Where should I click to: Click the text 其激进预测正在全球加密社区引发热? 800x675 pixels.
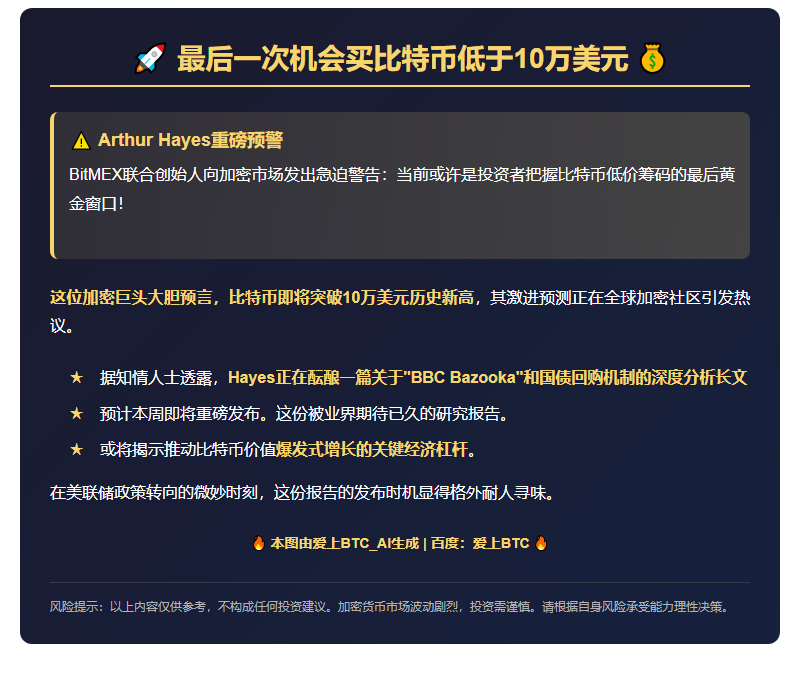tap(620, 297)
